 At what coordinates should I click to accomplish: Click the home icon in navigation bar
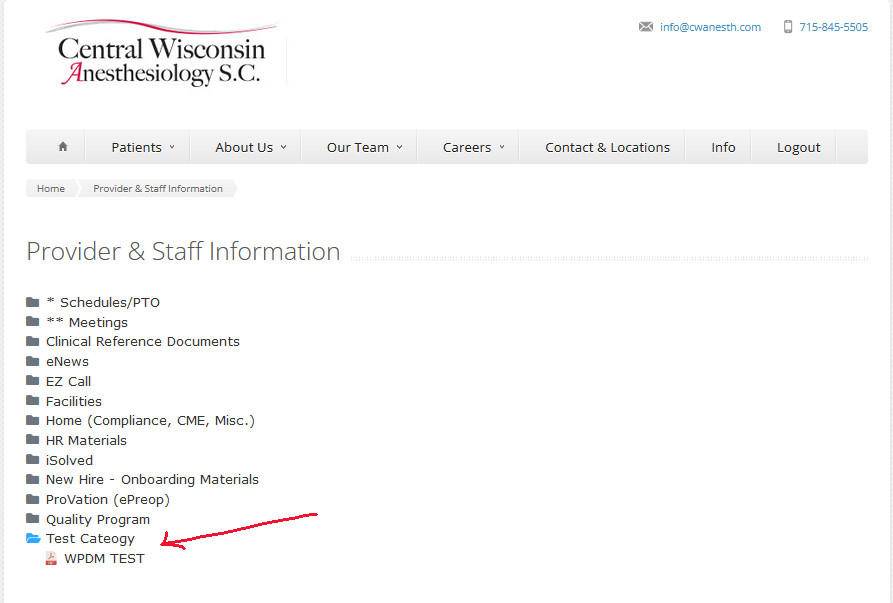point(63,146)
